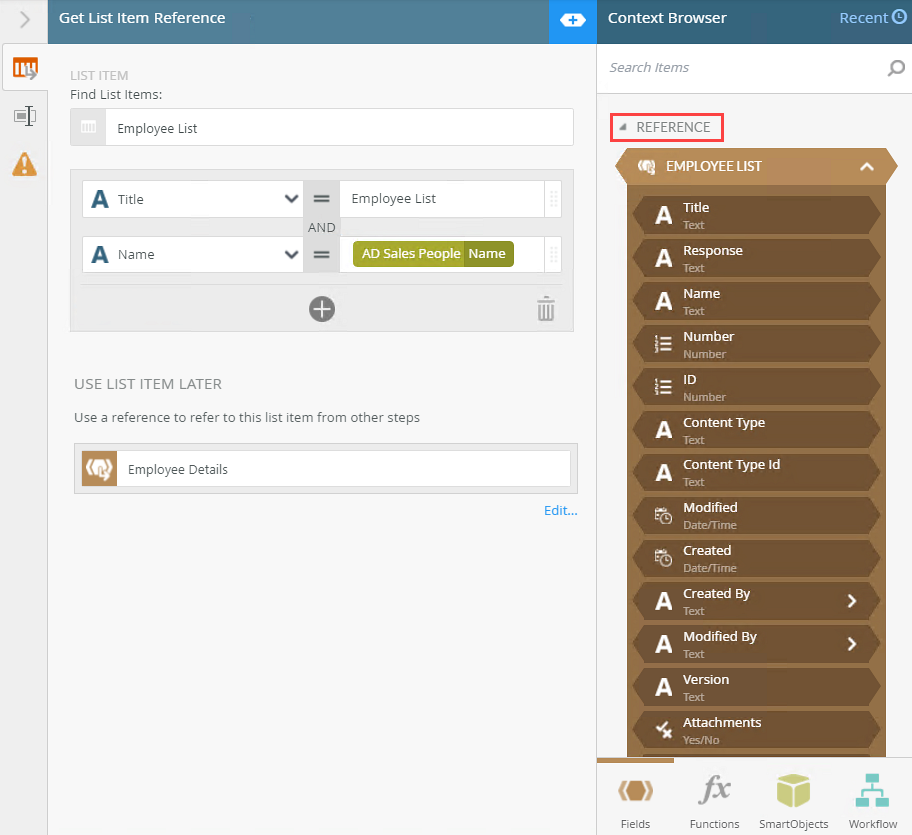Click the Recent clock icon

coord(899,17)
